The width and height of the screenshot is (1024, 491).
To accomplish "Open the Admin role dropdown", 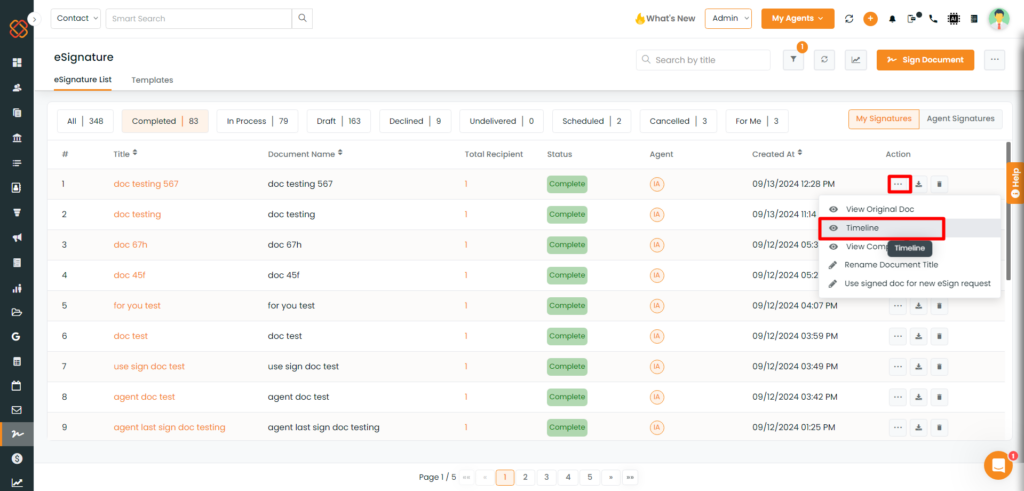I will tap(728, 18).
